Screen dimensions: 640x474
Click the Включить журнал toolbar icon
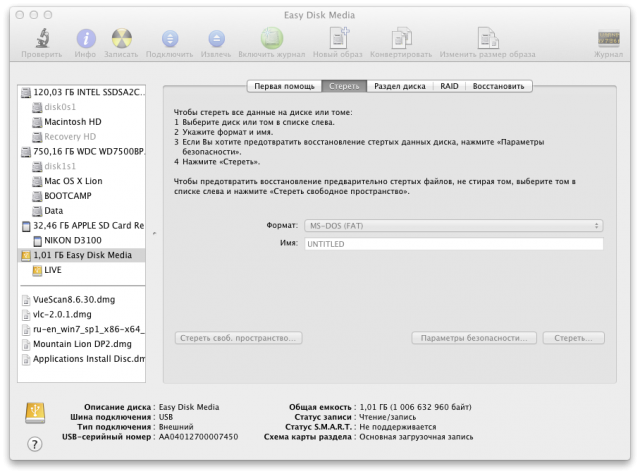(271, 38)
